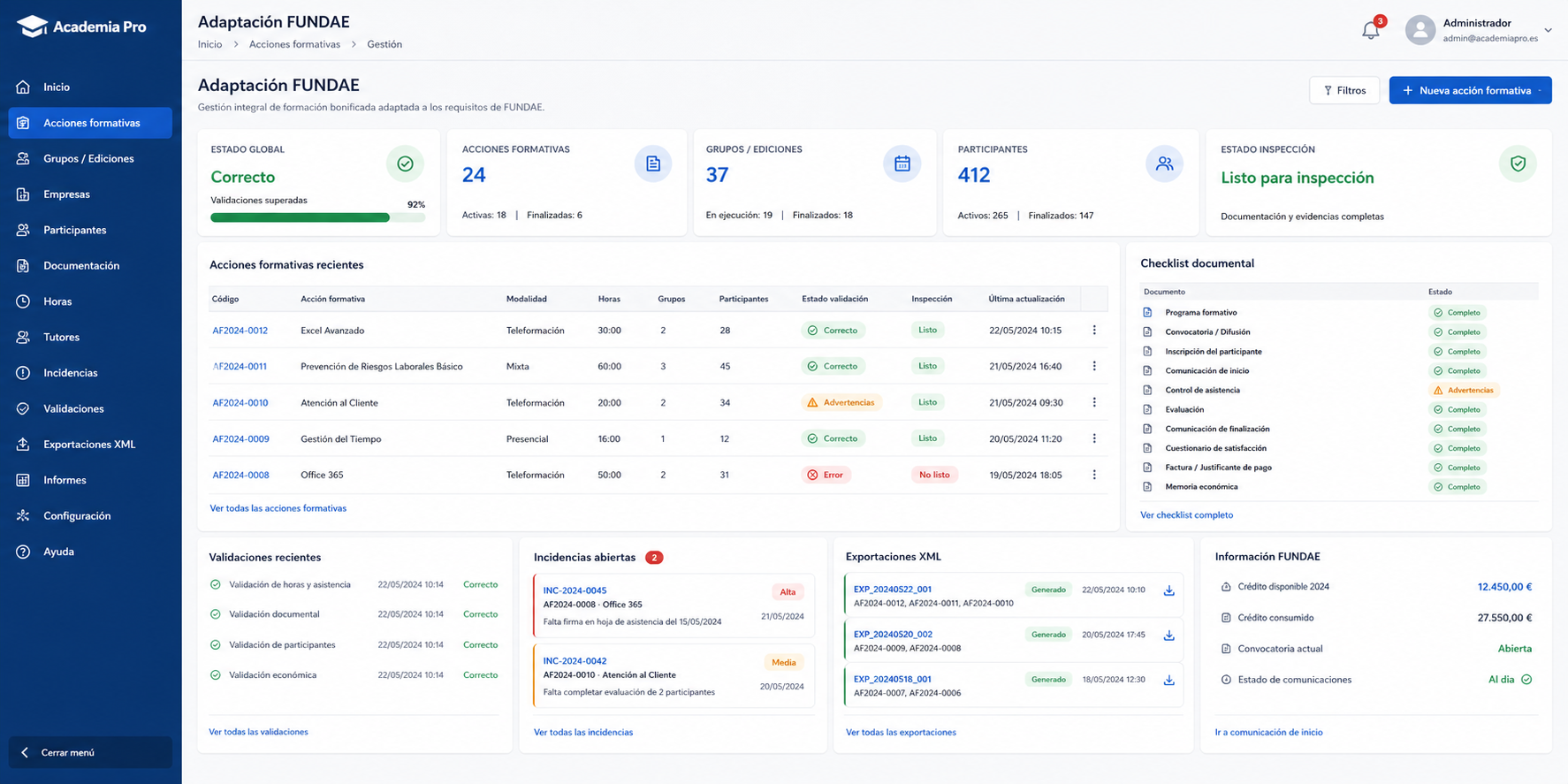Open row actions menu for AF2024-0008
Image resolution: width=1568 pixels, height=784 pixels.
(x=1094, y=475)
